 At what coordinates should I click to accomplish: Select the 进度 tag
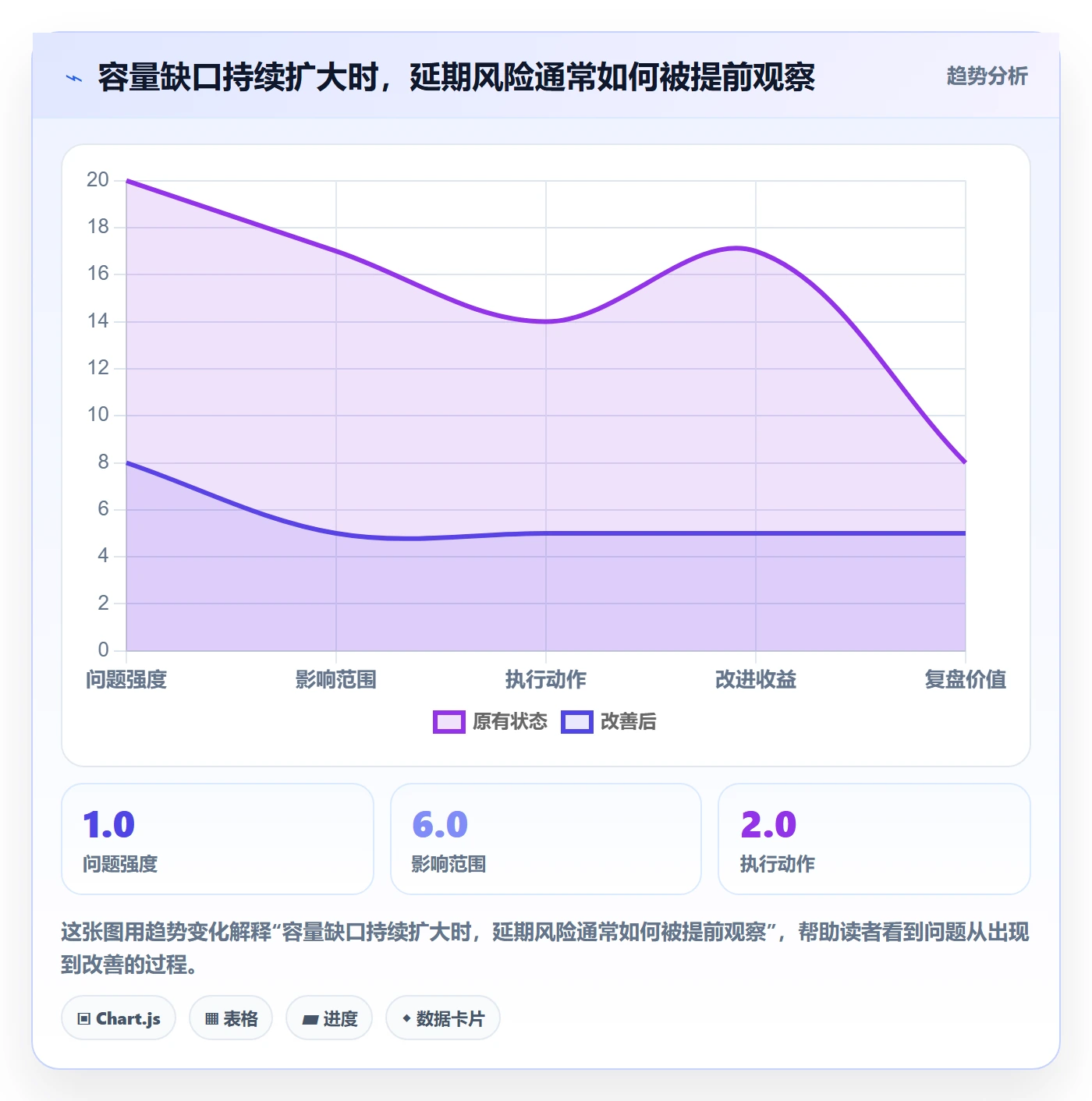(x=329, y=1018)
